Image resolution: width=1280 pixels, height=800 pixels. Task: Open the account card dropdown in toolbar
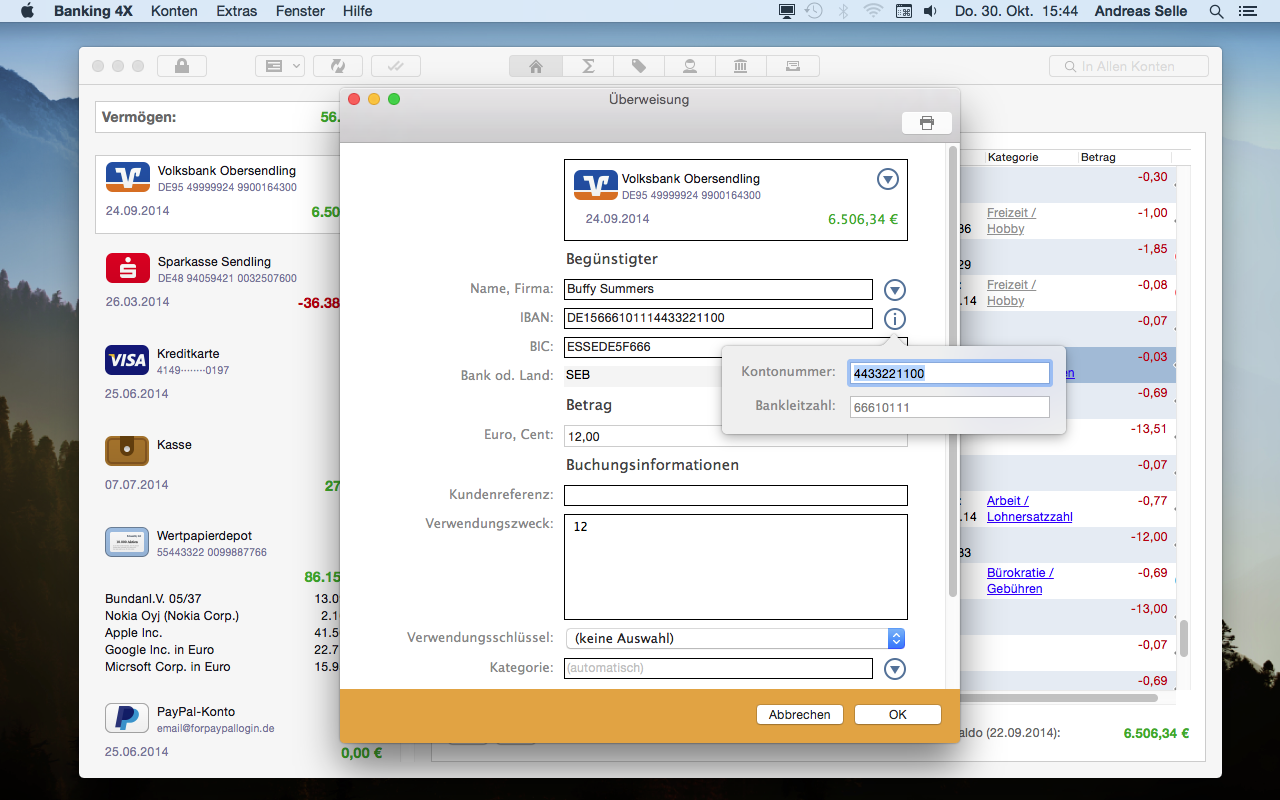280,66
